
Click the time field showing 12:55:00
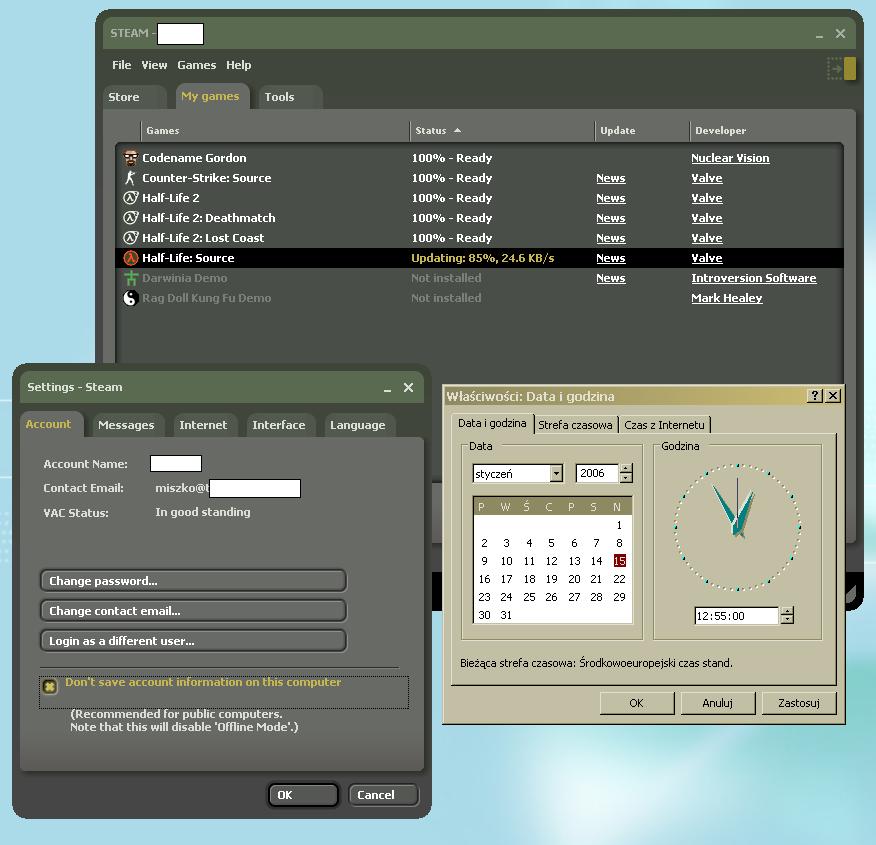click(x=737, y=616)
